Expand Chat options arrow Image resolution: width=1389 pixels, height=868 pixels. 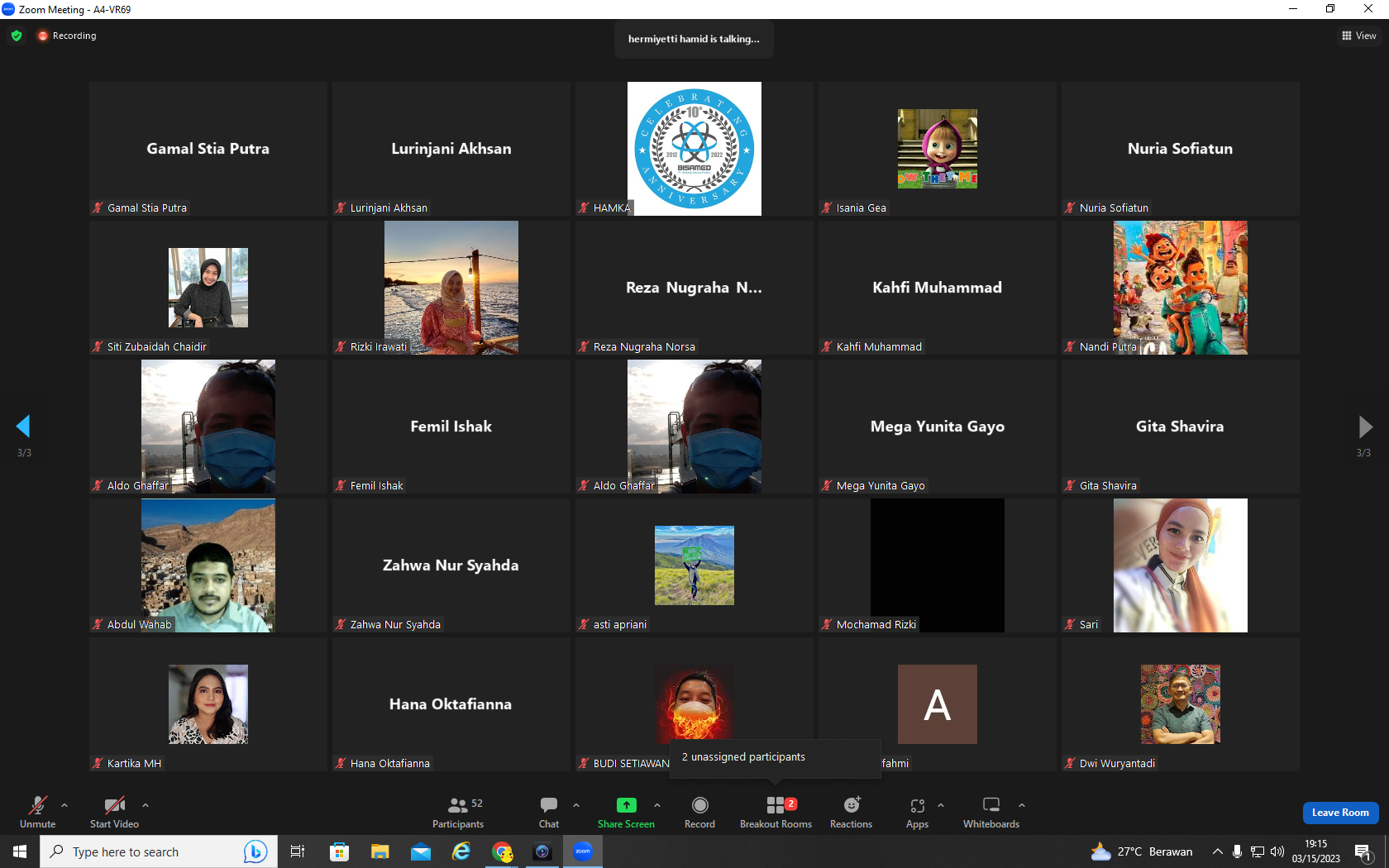click(x=576, y=805)
